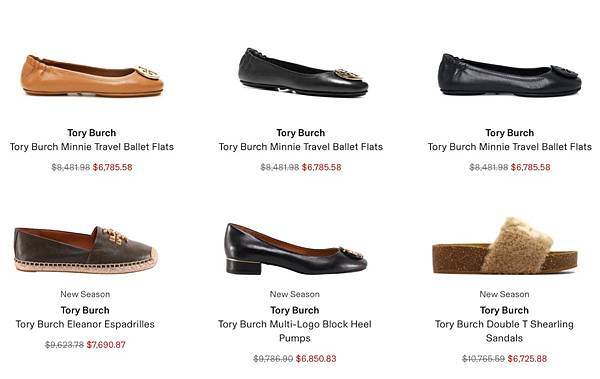Open the Eleanor Espadrilles product image
Screen dimensions: 600x379
pos(86,249)
